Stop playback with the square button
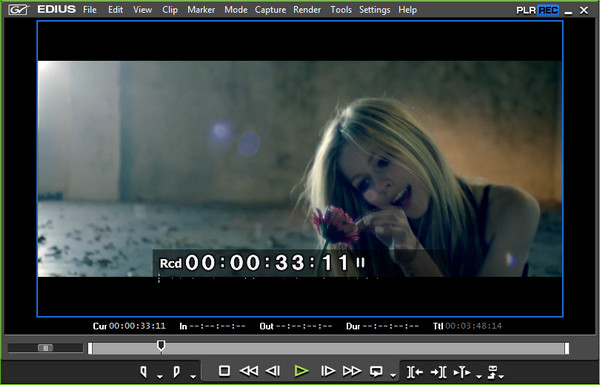600x385 pixels. (225, 371)
